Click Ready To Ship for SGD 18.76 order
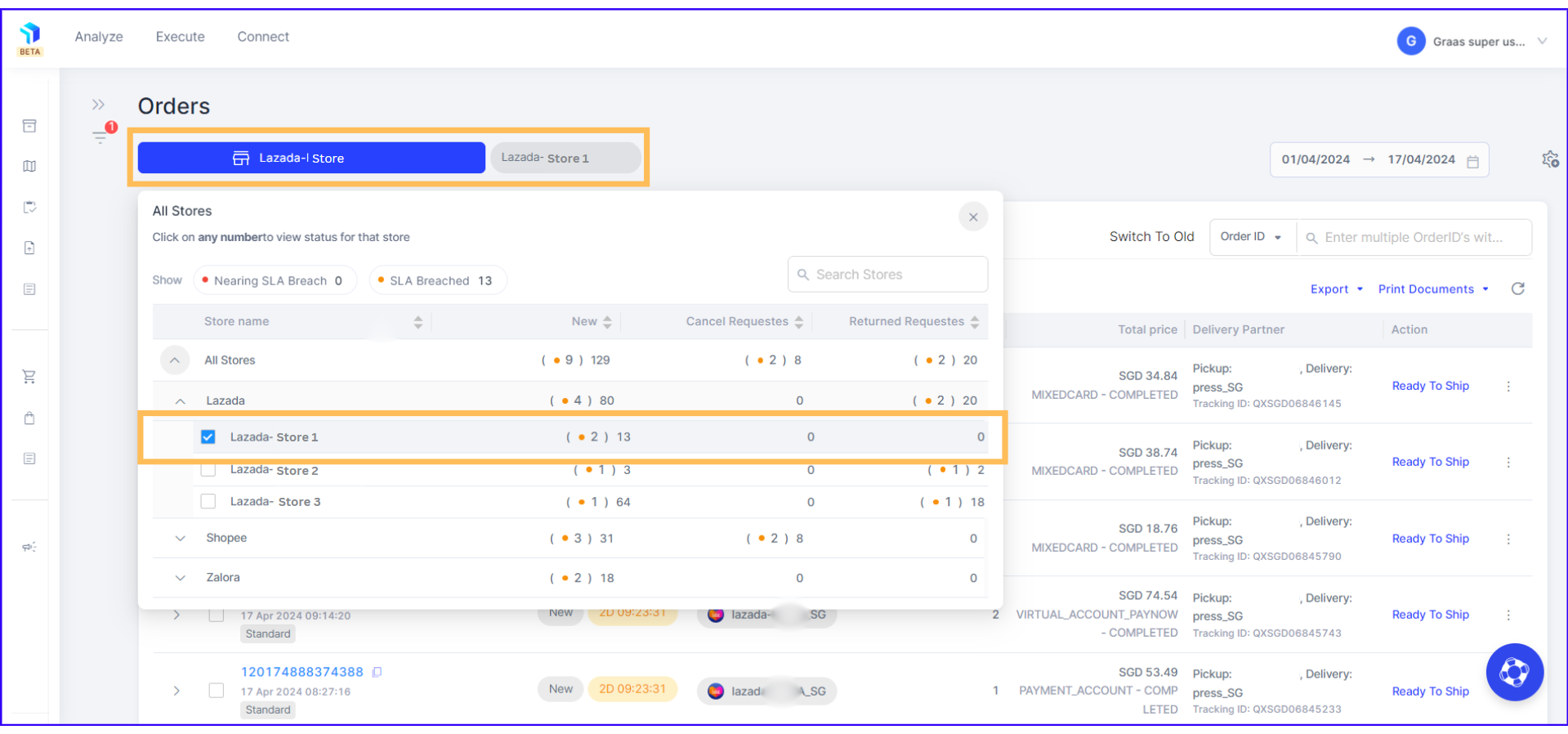The height and width of the screenshot is (734, 1568). (1430, 539)
